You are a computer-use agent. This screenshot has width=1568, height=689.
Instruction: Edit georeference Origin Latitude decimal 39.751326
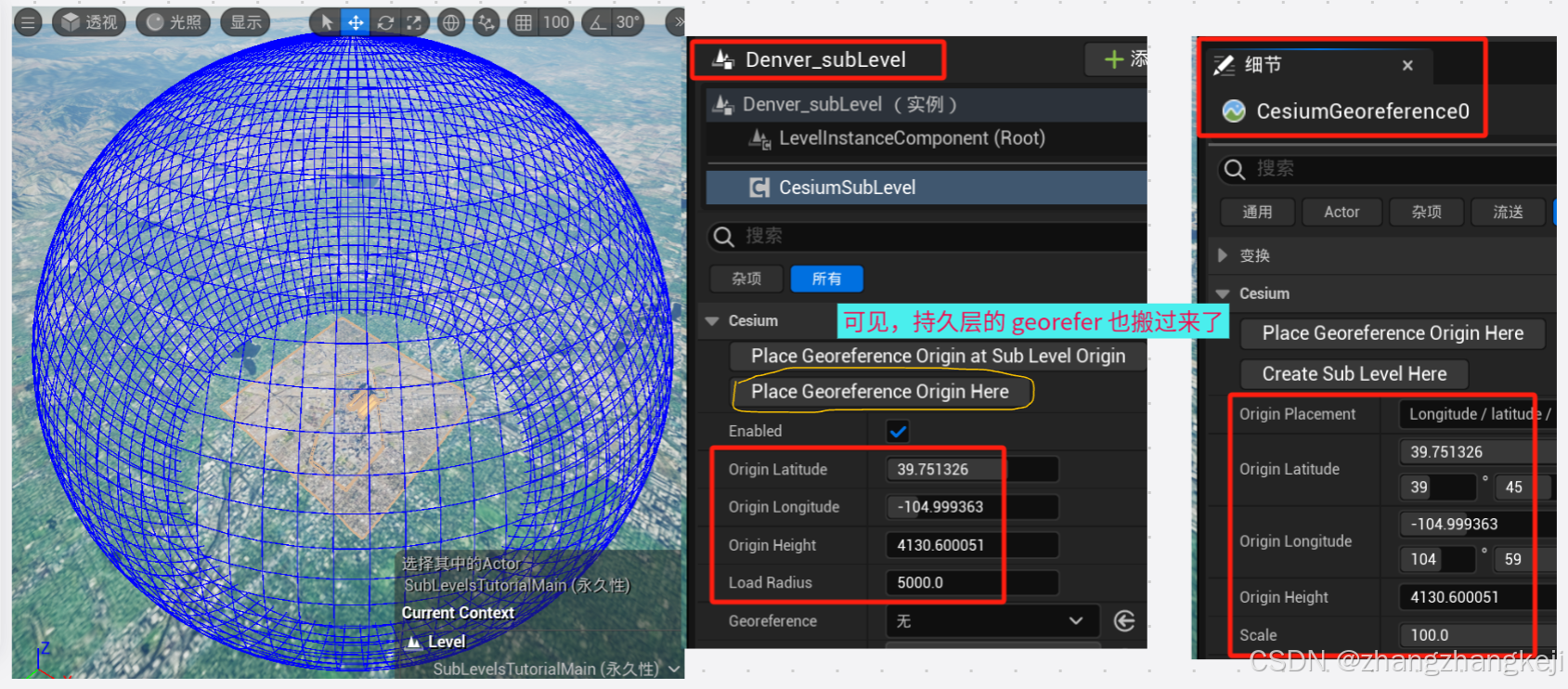[x=1478, y=452]
